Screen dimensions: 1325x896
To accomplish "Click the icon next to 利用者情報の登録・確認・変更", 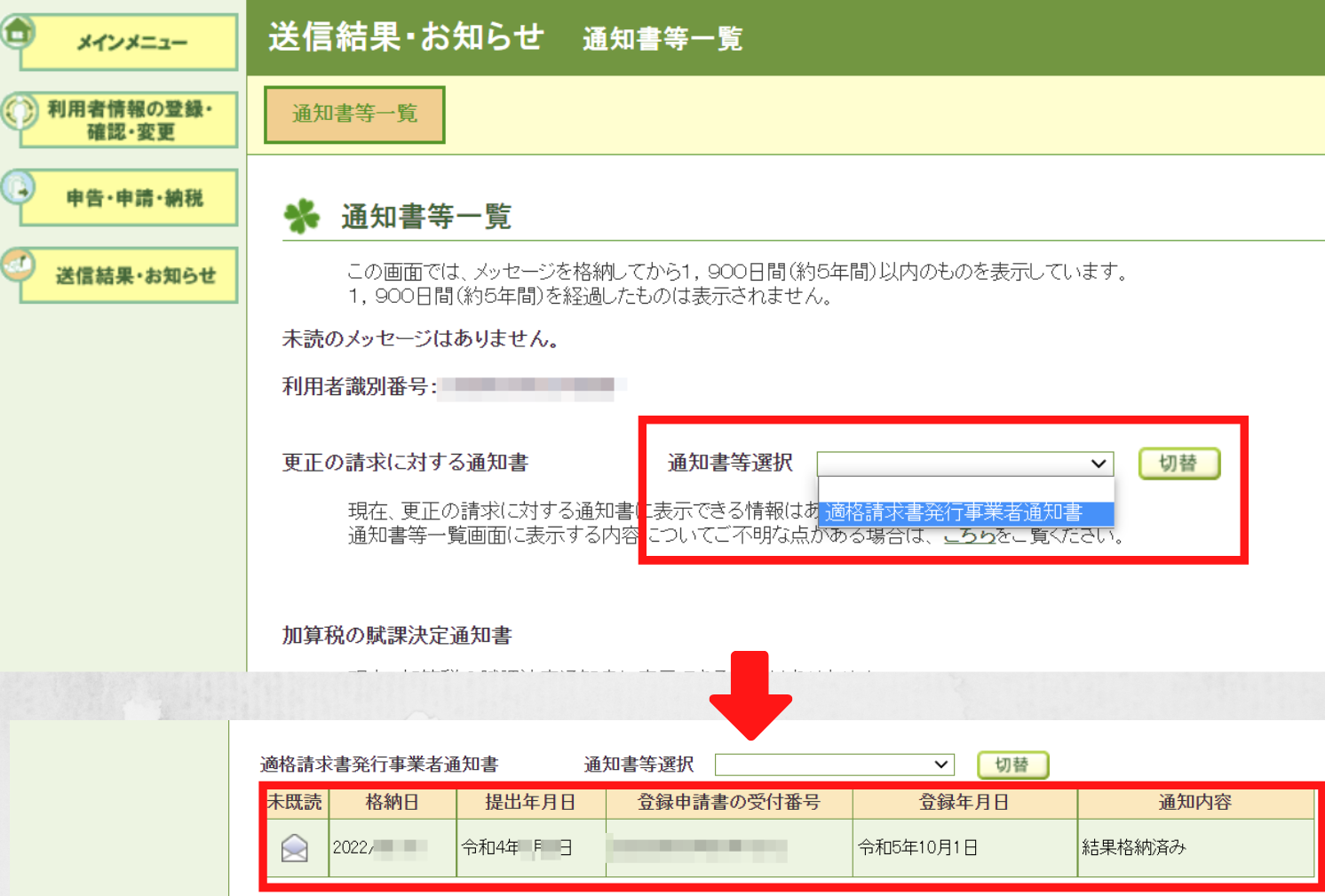I will 18,110.
